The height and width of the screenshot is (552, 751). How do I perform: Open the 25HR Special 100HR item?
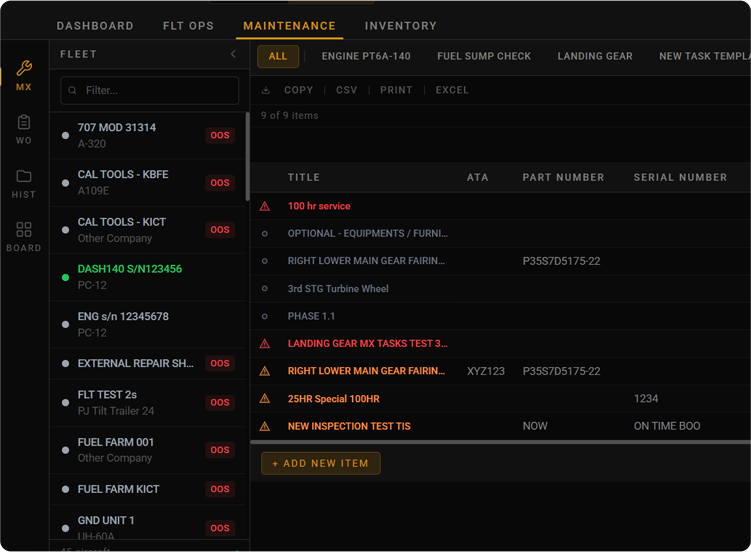[x=333, y=399]
